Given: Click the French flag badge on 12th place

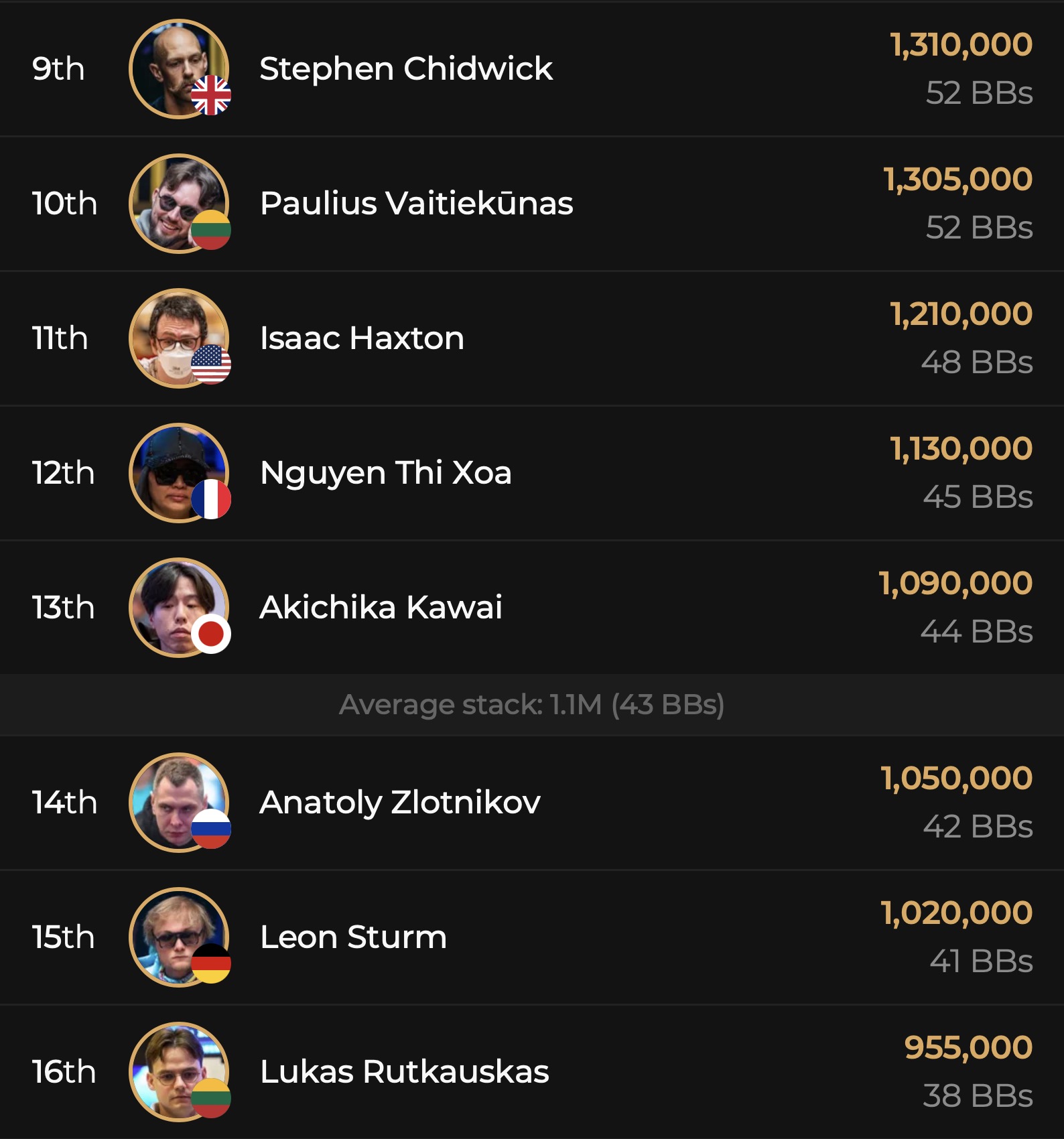Looking at the screenshot, I should (x=211, y=499).
